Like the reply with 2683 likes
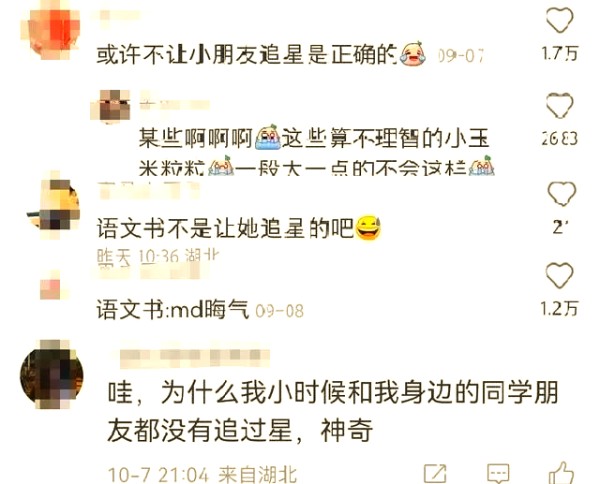Viewport: 600px width, 484px height. (x=559, y=105)
